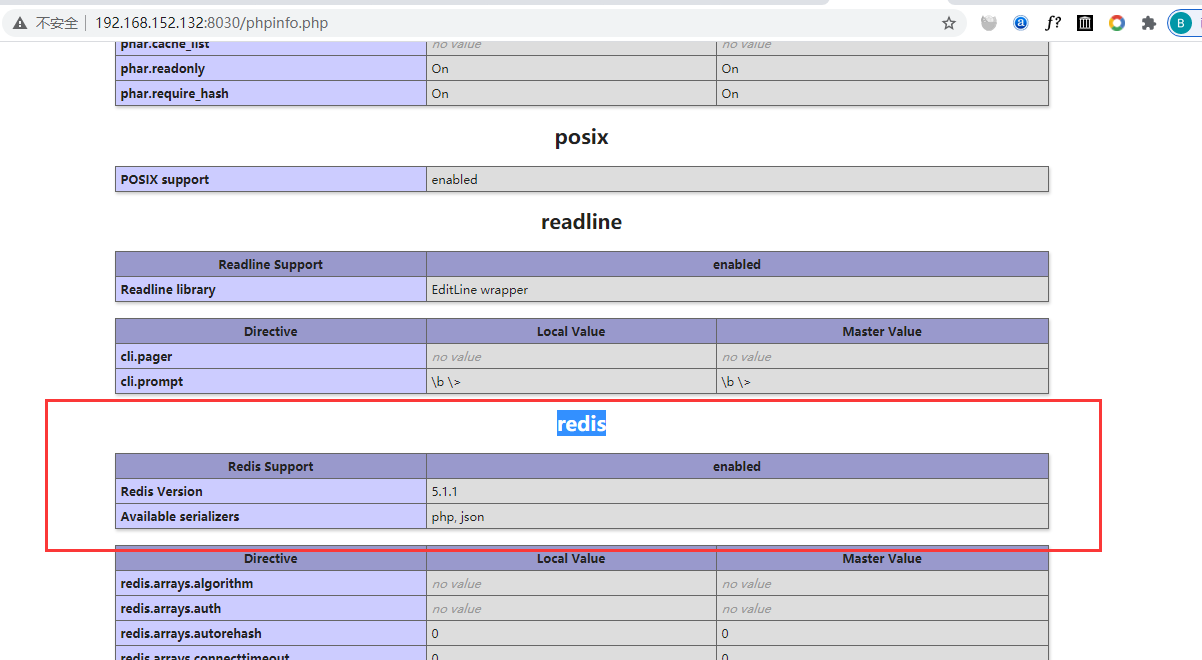Select the 'cli.pager' directive cell
This screenshot has height=660, width=1202.
(x=271, y=356)
